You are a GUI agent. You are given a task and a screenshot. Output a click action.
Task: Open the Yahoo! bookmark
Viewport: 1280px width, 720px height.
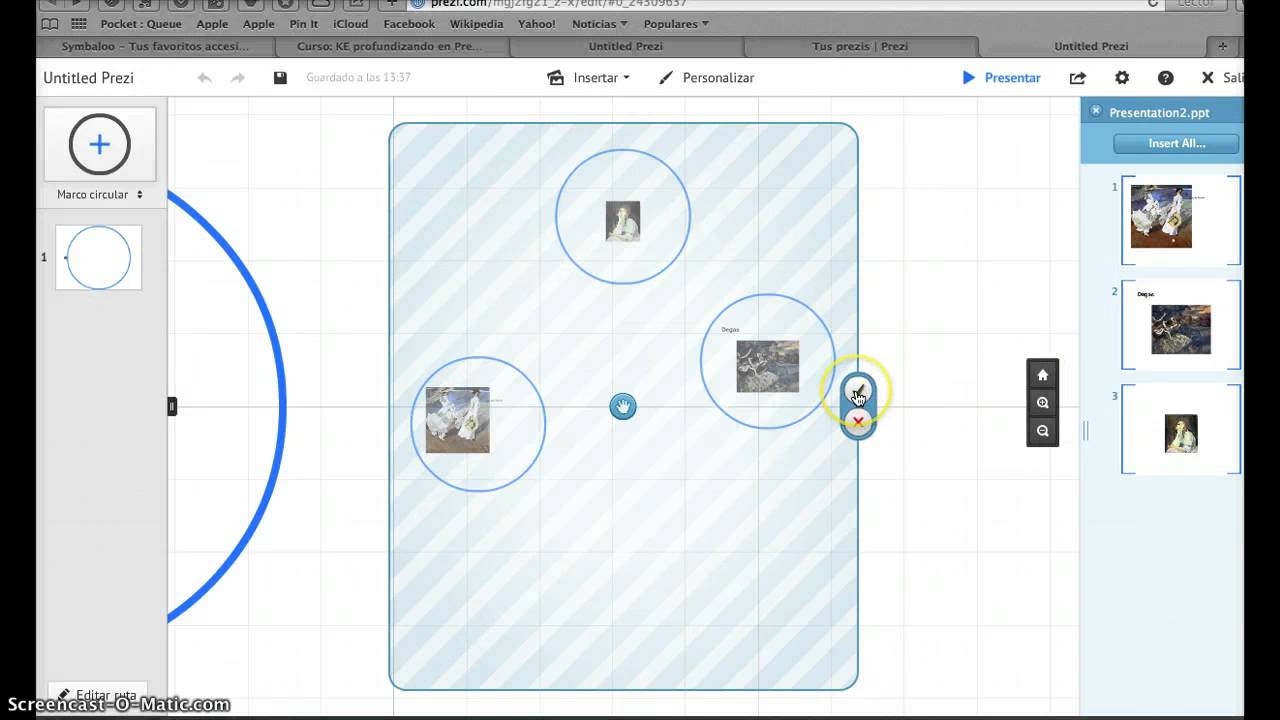pyautogui.click(x=537, y=24)
